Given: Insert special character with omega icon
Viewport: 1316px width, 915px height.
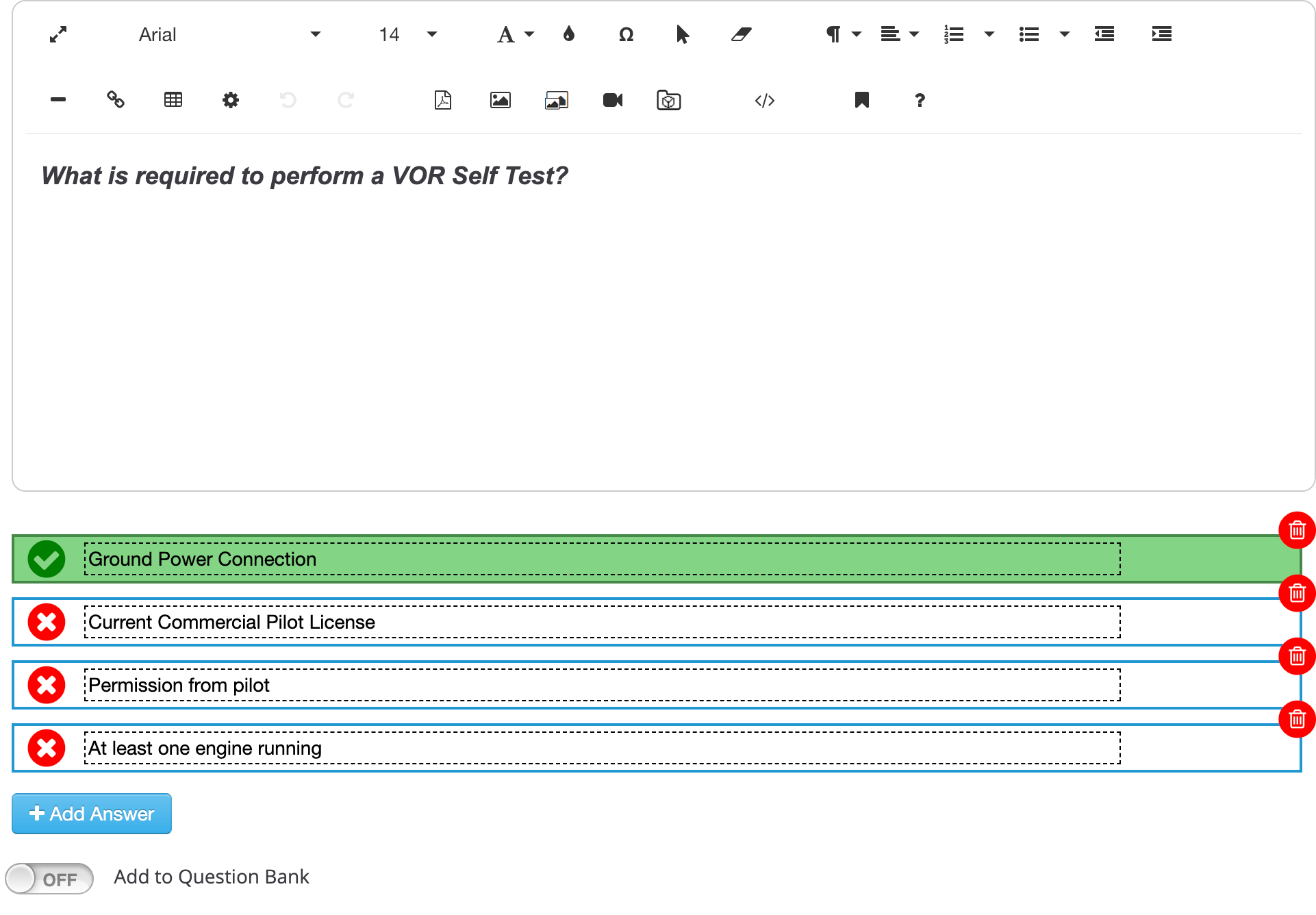Looking at the screenshot, I should point(626,34).
